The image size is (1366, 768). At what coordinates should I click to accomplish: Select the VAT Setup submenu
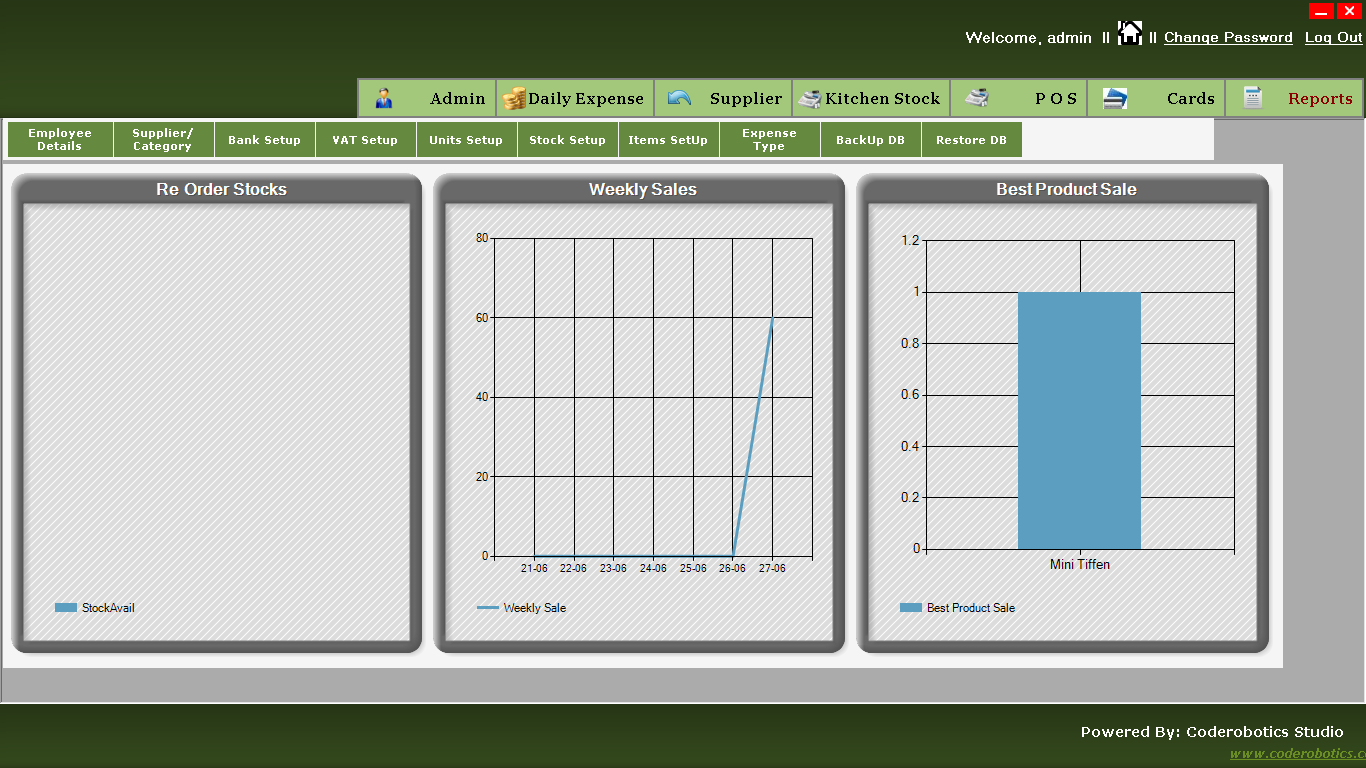(x=365, y=140)
